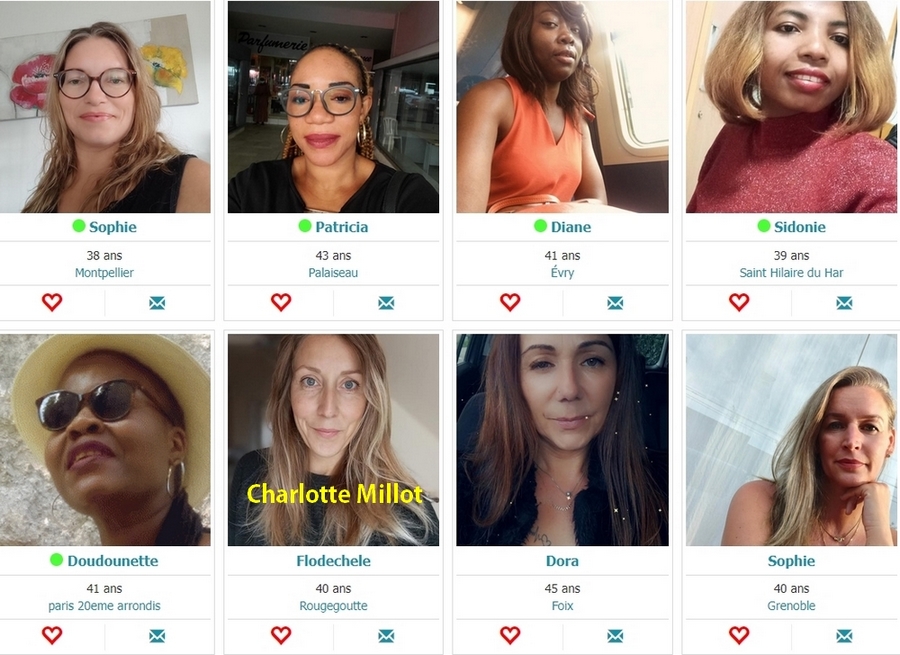The image size is (900, 655).
Task: Follow the Rougegoutte location link
Action: [x=333, y=606]
